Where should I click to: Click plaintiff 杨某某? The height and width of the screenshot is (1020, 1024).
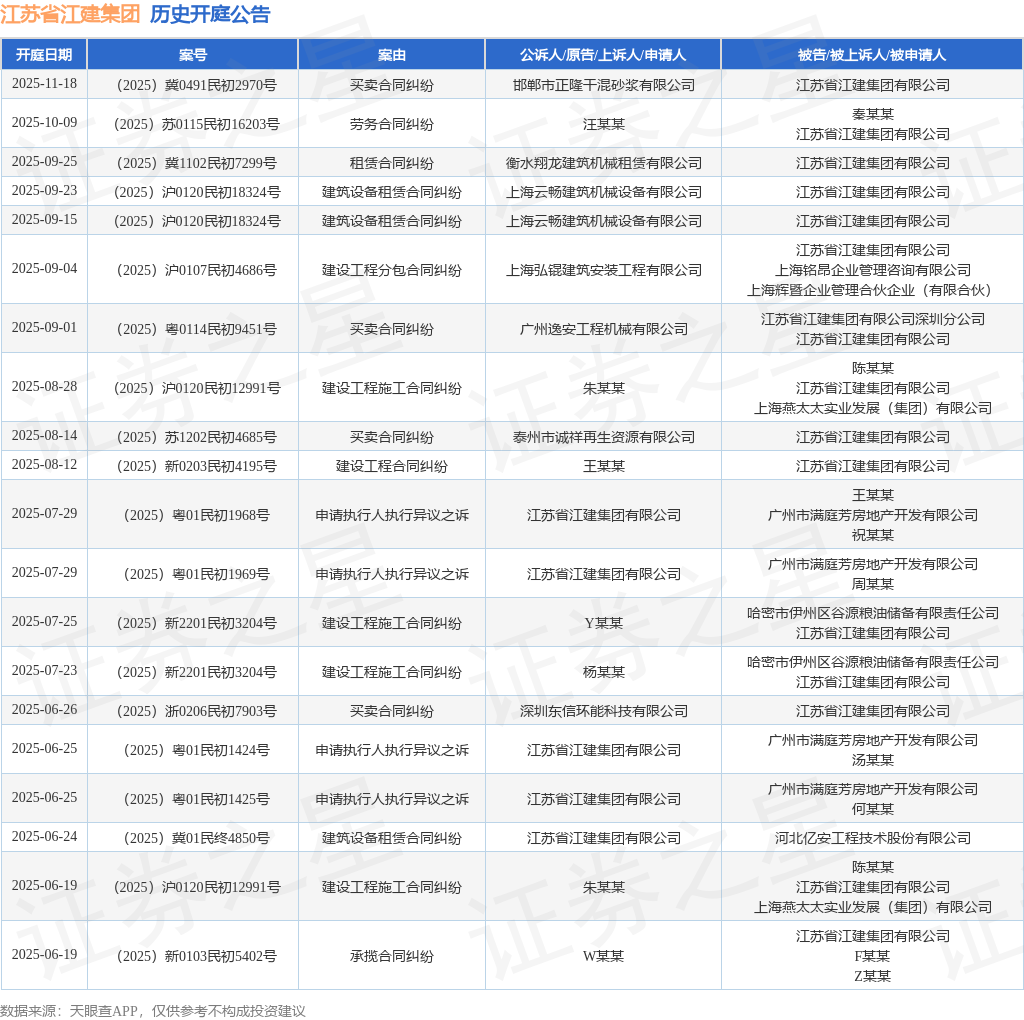click(x=603, y=672)
